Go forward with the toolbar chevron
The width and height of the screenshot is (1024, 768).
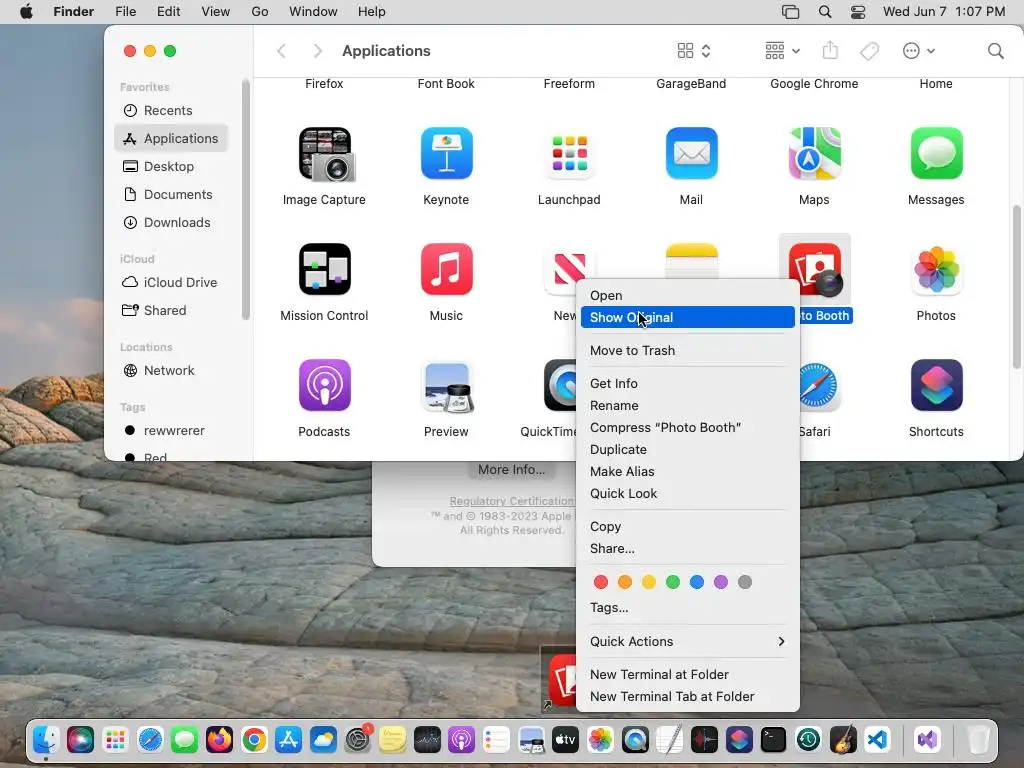317,51
